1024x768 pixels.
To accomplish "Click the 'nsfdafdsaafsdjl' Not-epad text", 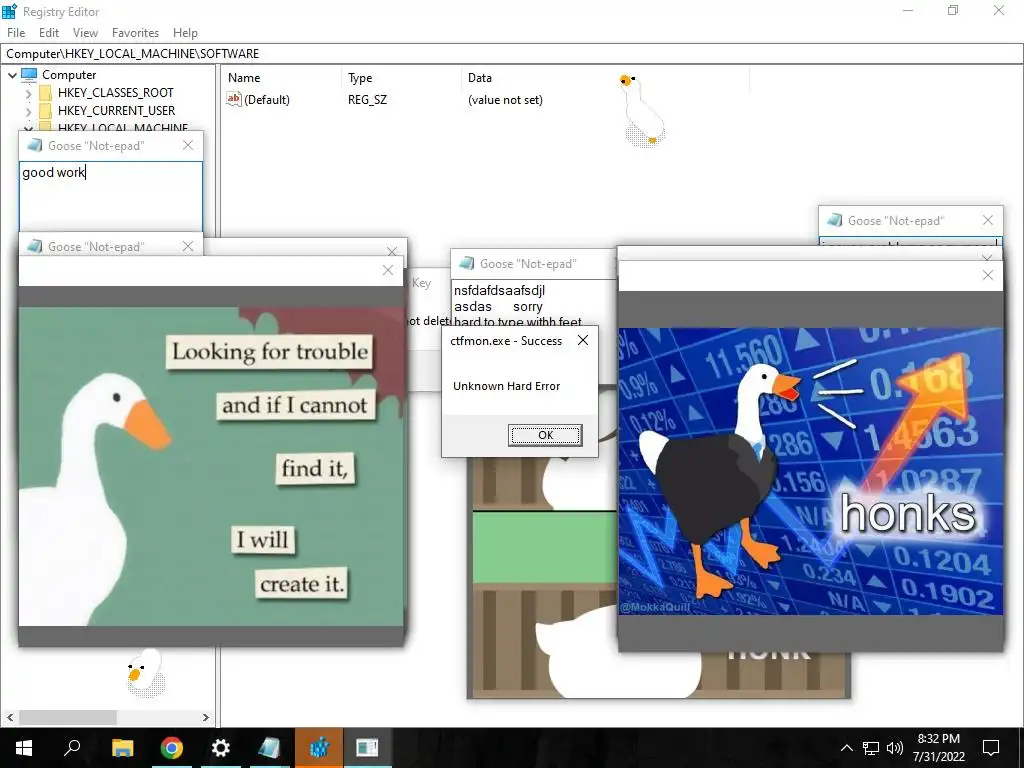I will [x=499, y=291].
